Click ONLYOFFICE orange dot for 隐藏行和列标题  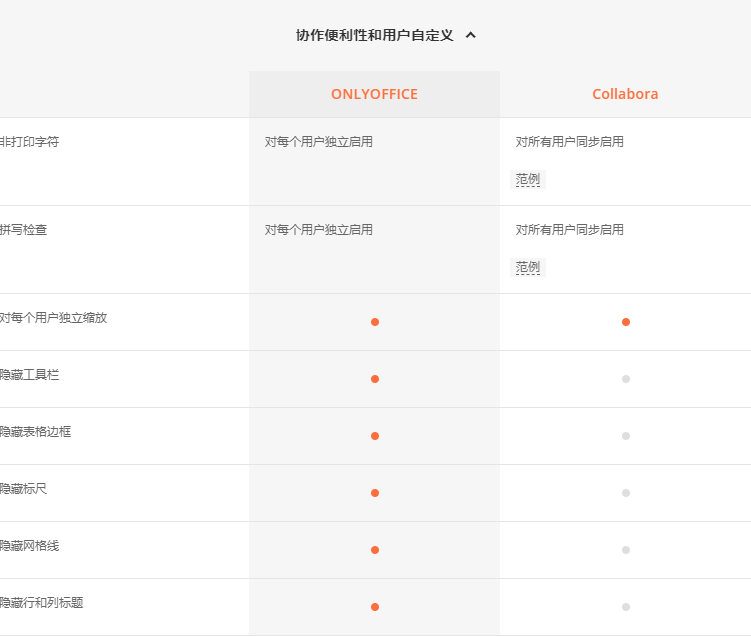click(x=375, y=607)
